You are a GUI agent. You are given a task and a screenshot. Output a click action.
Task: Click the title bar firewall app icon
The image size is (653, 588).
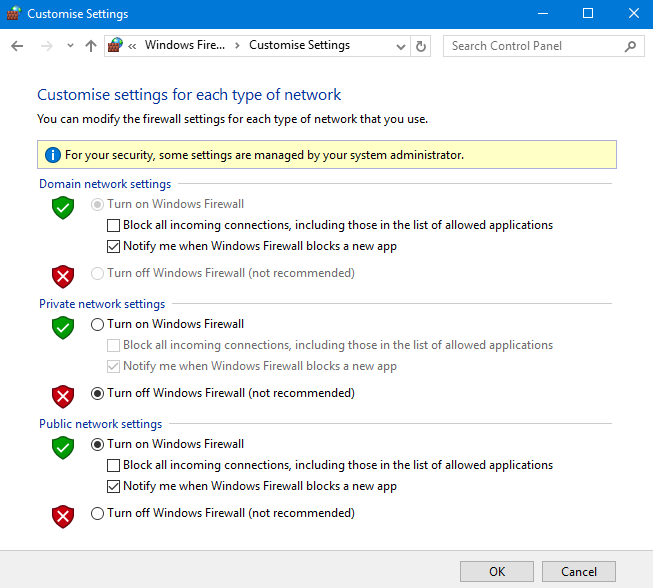pos(14,13)
